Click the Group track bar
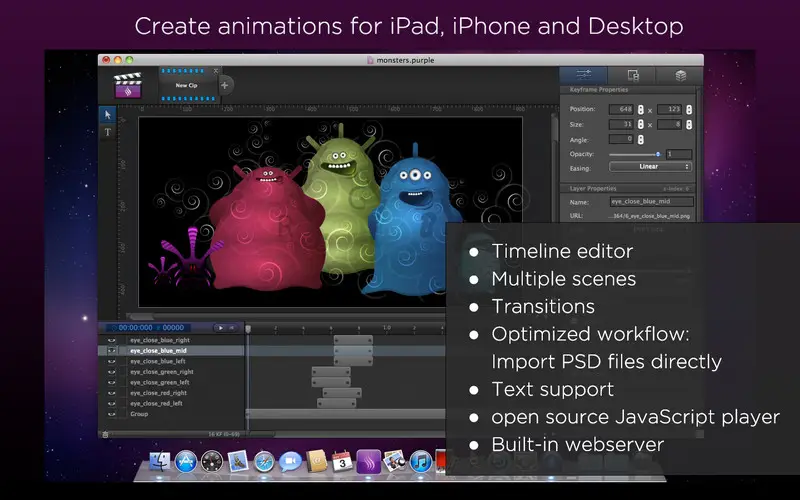800x500 pixels. [x=346, y=414]
